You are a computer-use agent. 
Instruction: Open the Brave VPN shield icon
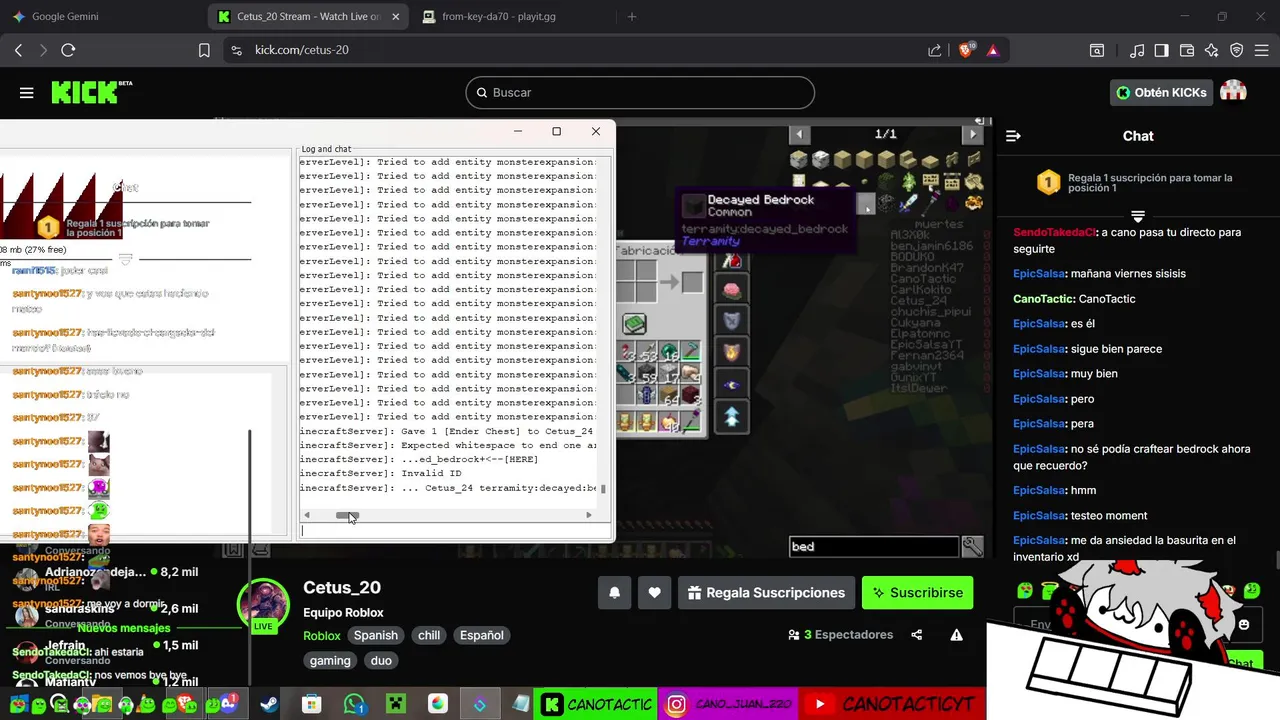click(x=1237, y=50)
